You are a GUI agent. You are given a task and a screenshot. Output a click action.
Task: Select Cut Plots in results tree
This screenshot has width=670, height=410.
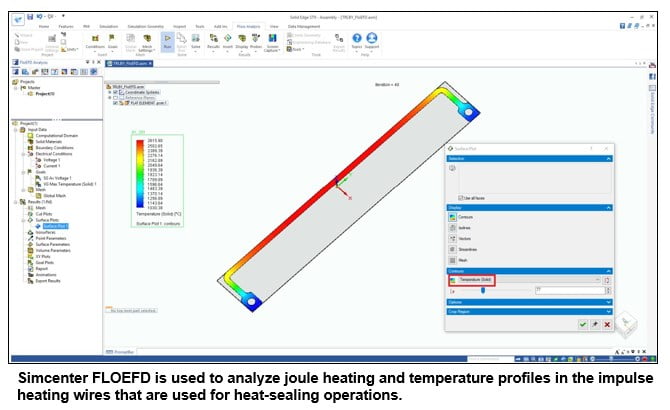(44, 214)
